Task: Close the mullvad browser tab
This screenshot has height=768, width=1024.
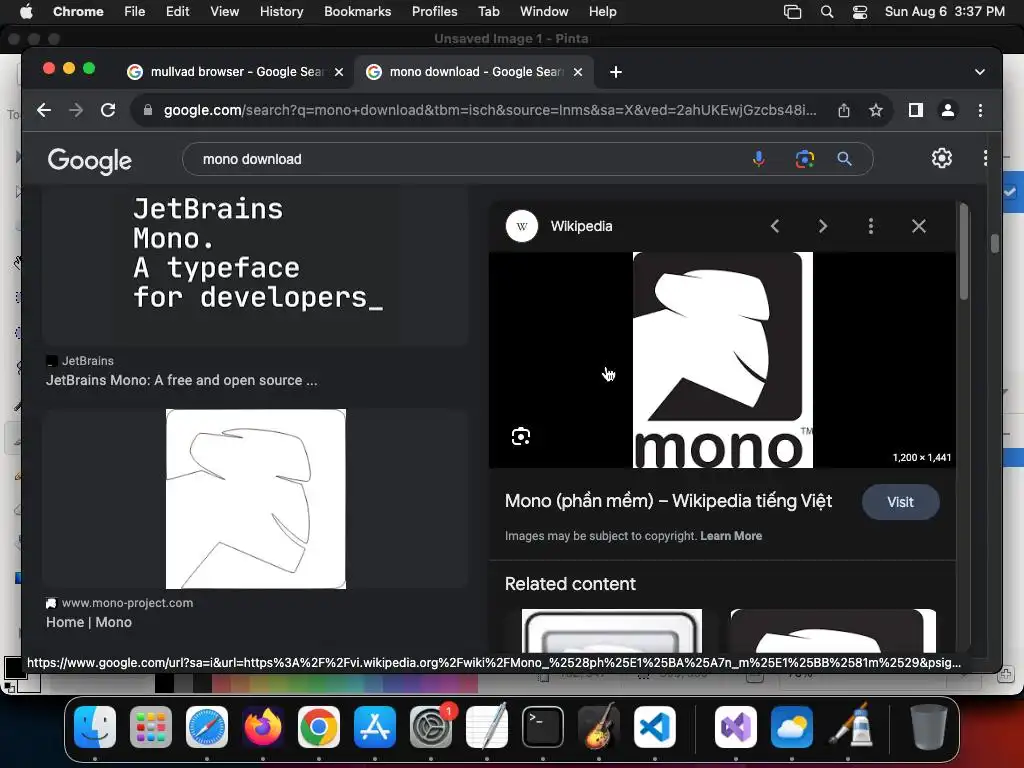Action: 339,72
